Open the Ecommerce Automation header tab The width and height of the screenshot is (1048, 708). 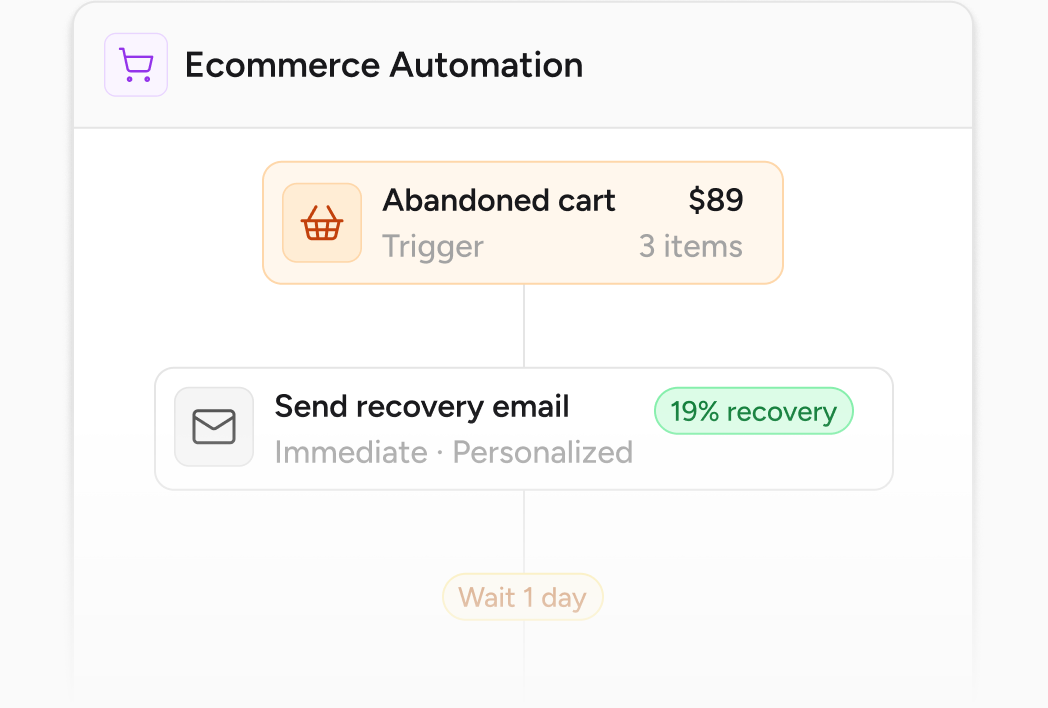383,64
